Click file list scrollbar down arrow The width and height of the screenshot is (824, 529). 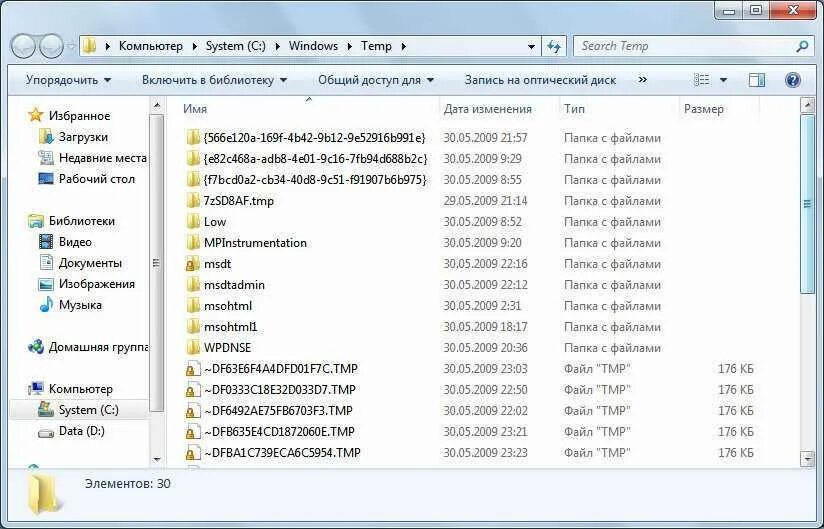click(807, 459)
